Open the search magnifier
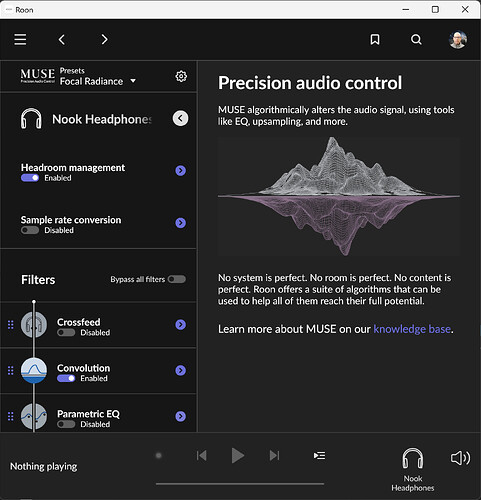This screenshot has height=500, width=481. point(416,39)
